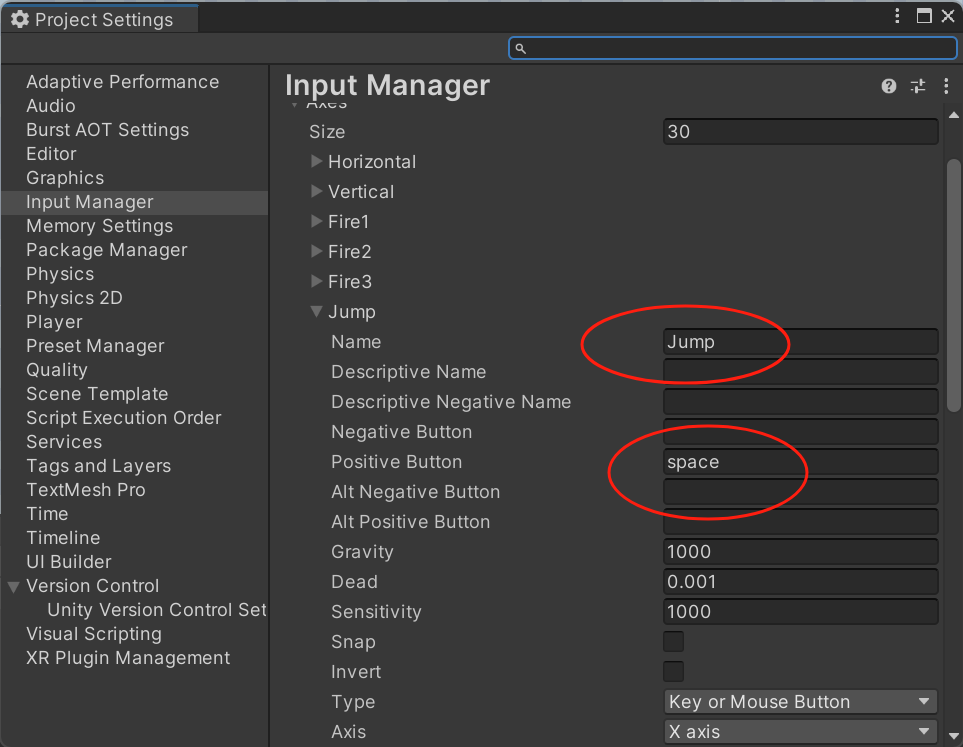
Task: Enable Snap for the Jump axis
Action: 673,641
